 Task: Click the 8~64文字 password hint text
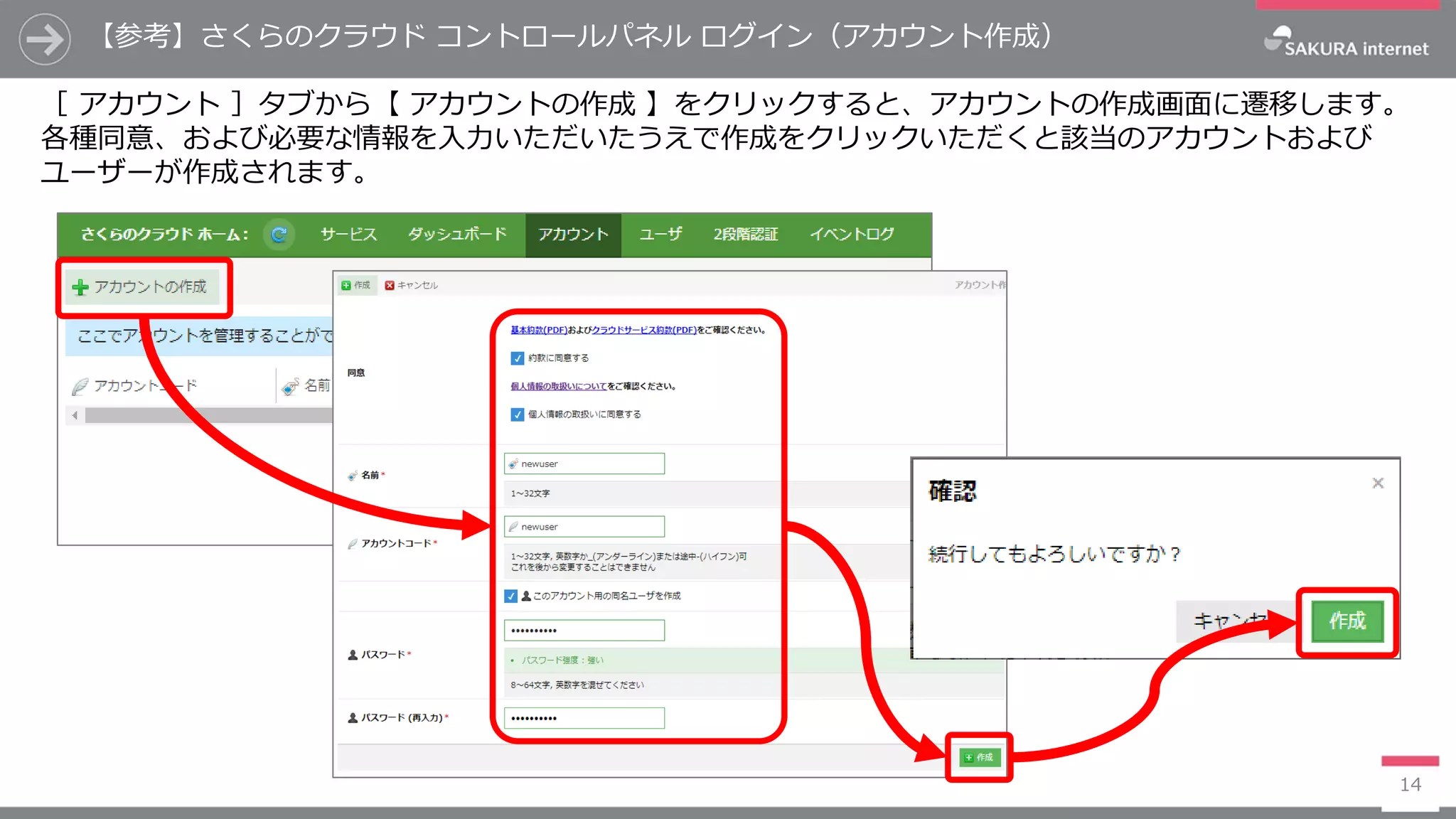pyautogui.click(x=577, y=685)
